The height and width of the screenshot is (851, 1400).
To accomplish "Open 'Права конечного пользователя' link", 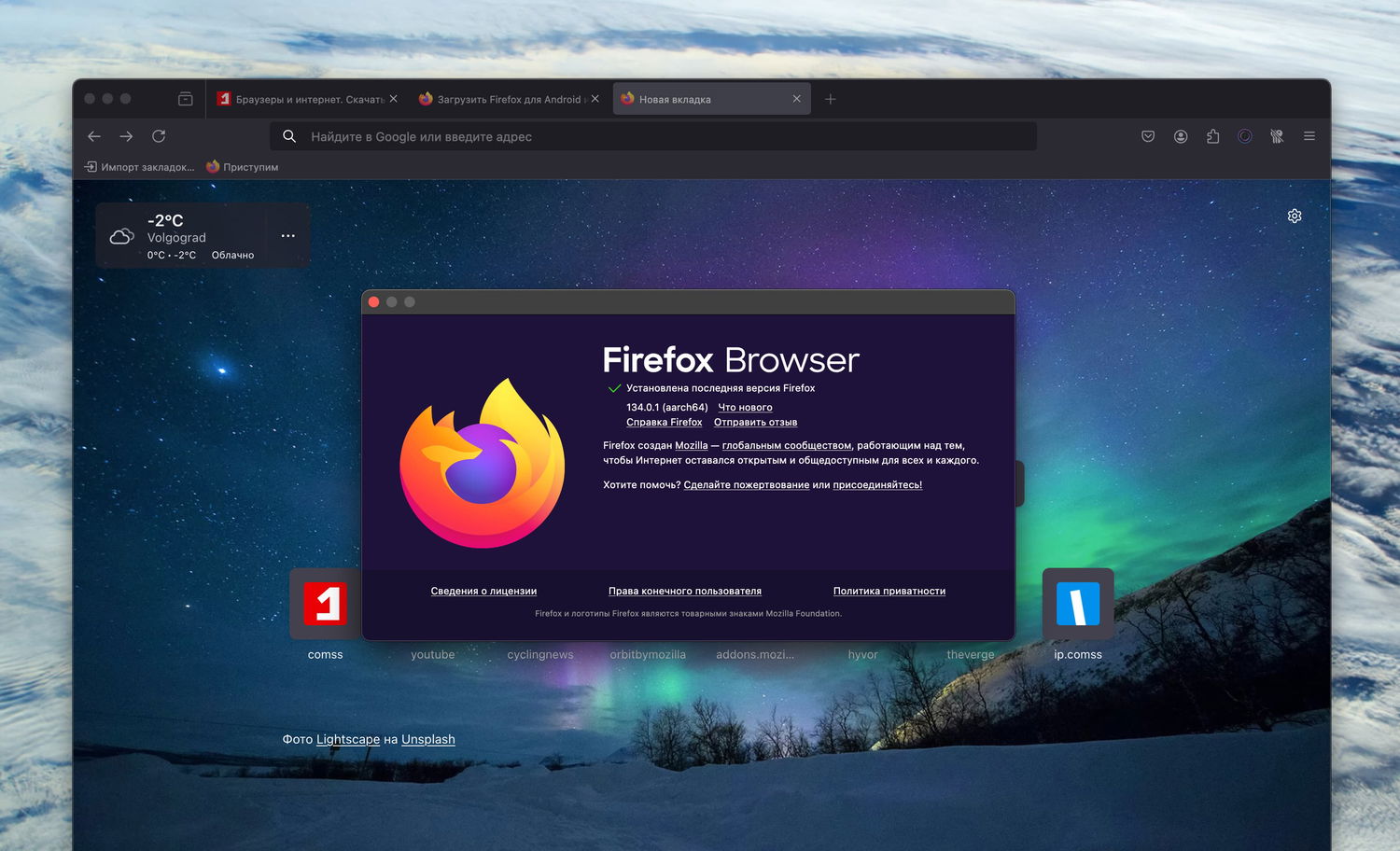I will tap(685, 592).
